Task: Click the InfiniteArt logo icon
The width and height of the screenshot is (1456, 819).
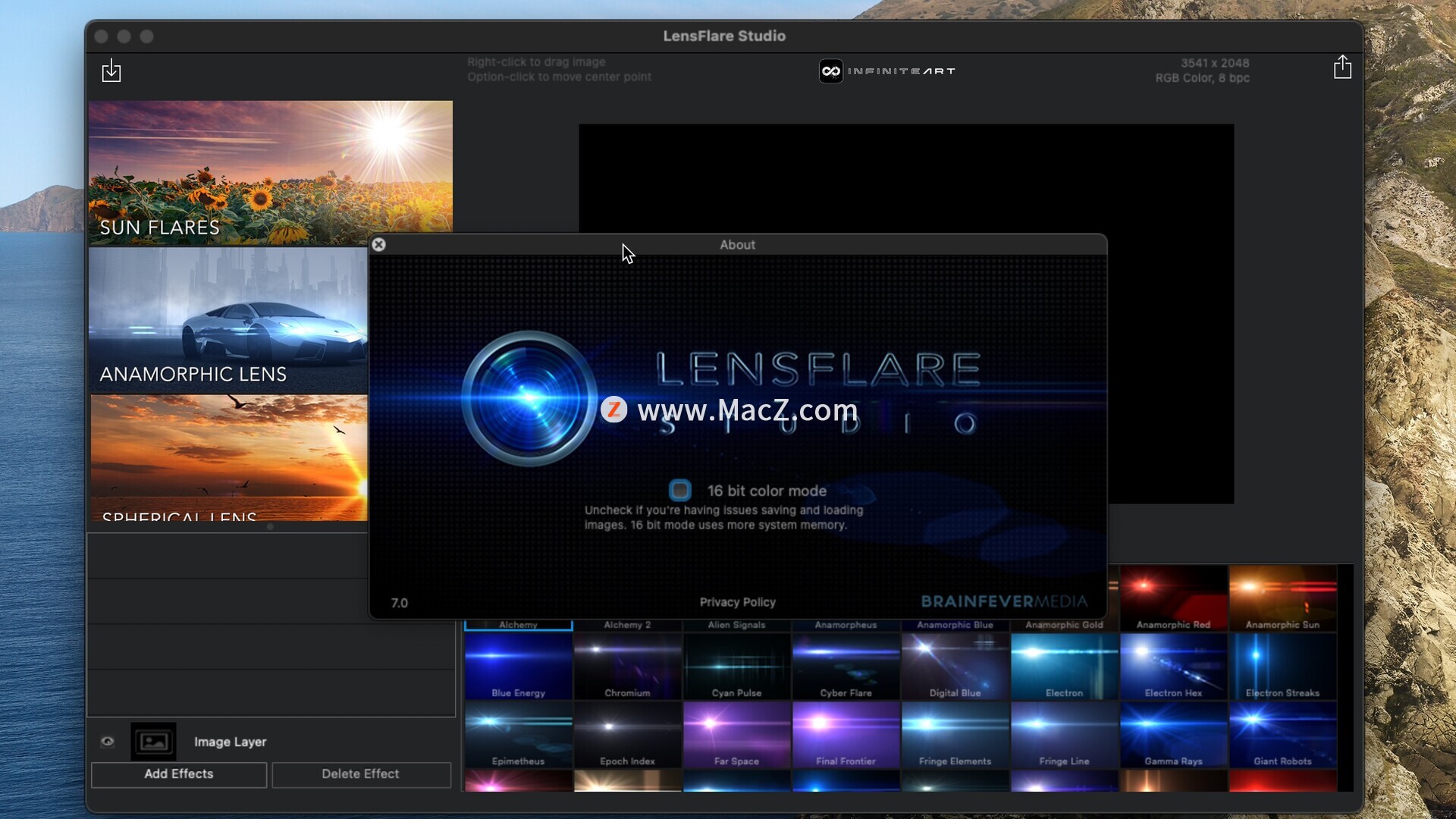Action: pos(831,71)
